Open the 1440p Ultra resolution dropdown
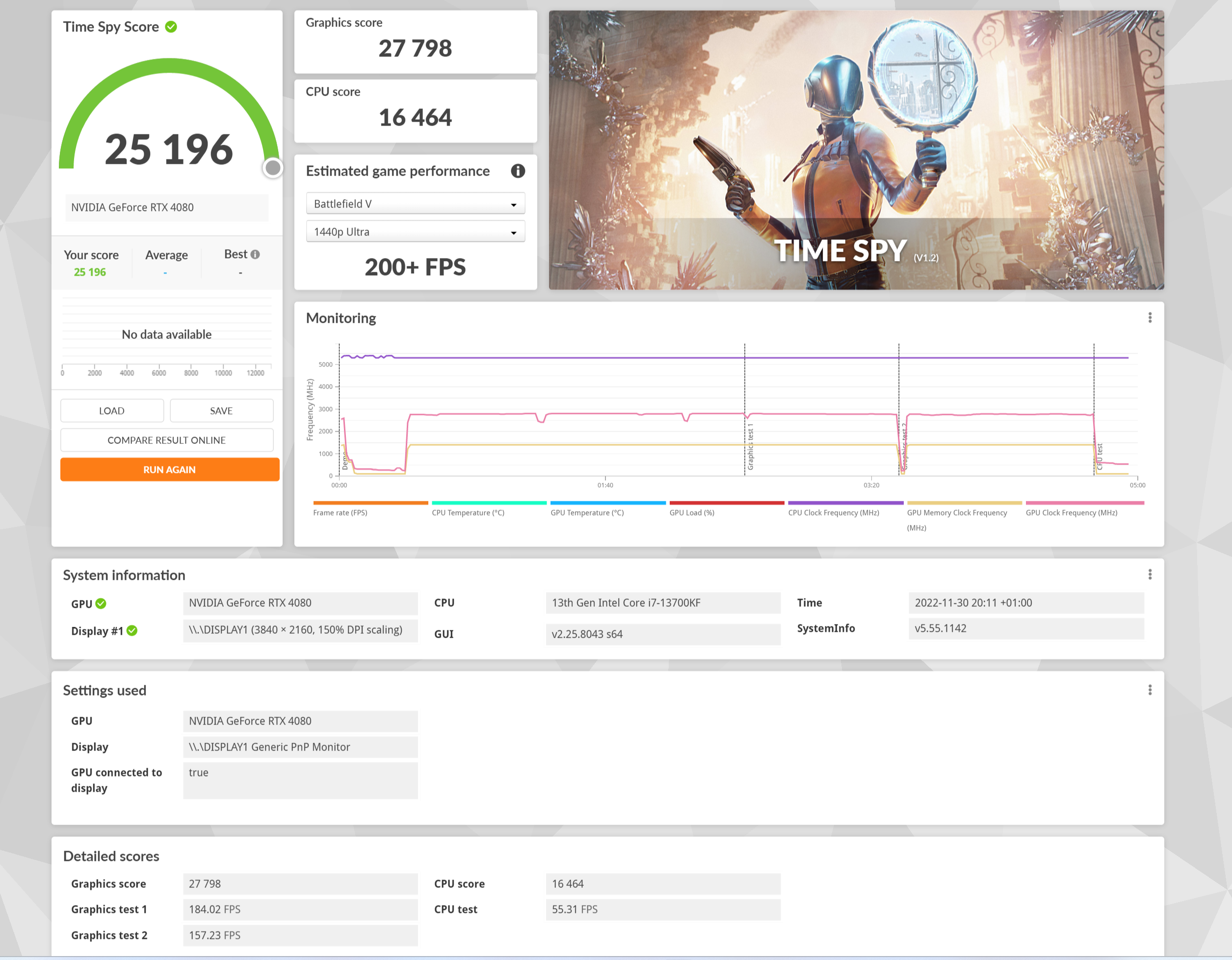The width and height of the screenshot is (1232, 960). tap(415, 232)
